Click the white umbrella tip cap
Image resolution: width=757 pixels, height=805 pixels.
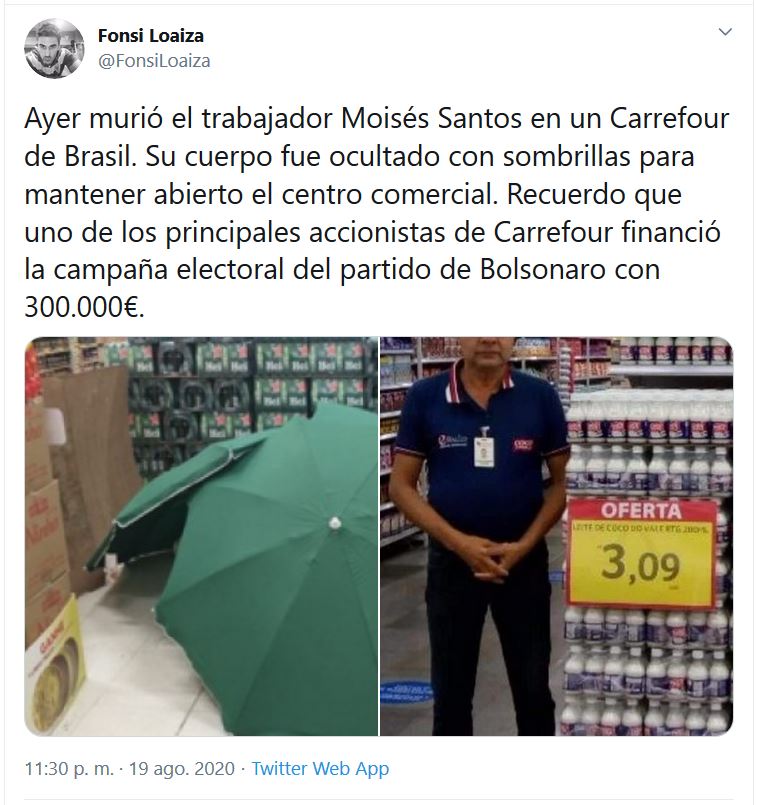click(x=335, y=523)
